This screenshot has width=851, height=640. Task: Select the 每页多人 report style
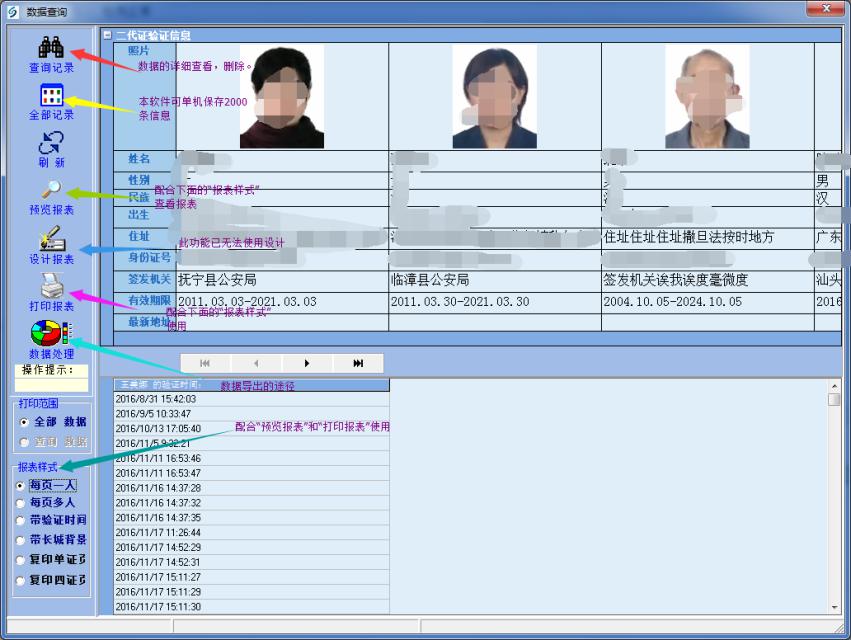coord(21,503)
